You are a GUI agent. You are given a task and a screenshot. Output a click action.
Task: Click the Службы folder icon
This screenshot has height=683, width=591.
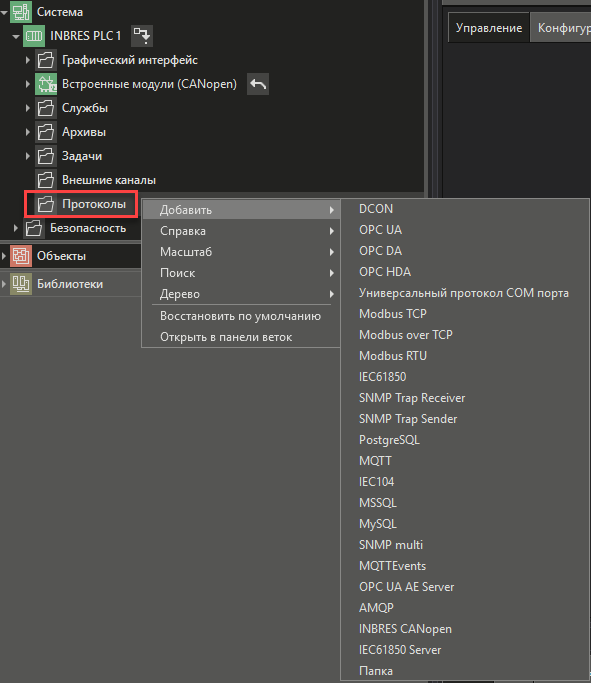pyautogui.click(x=46, y=108)
